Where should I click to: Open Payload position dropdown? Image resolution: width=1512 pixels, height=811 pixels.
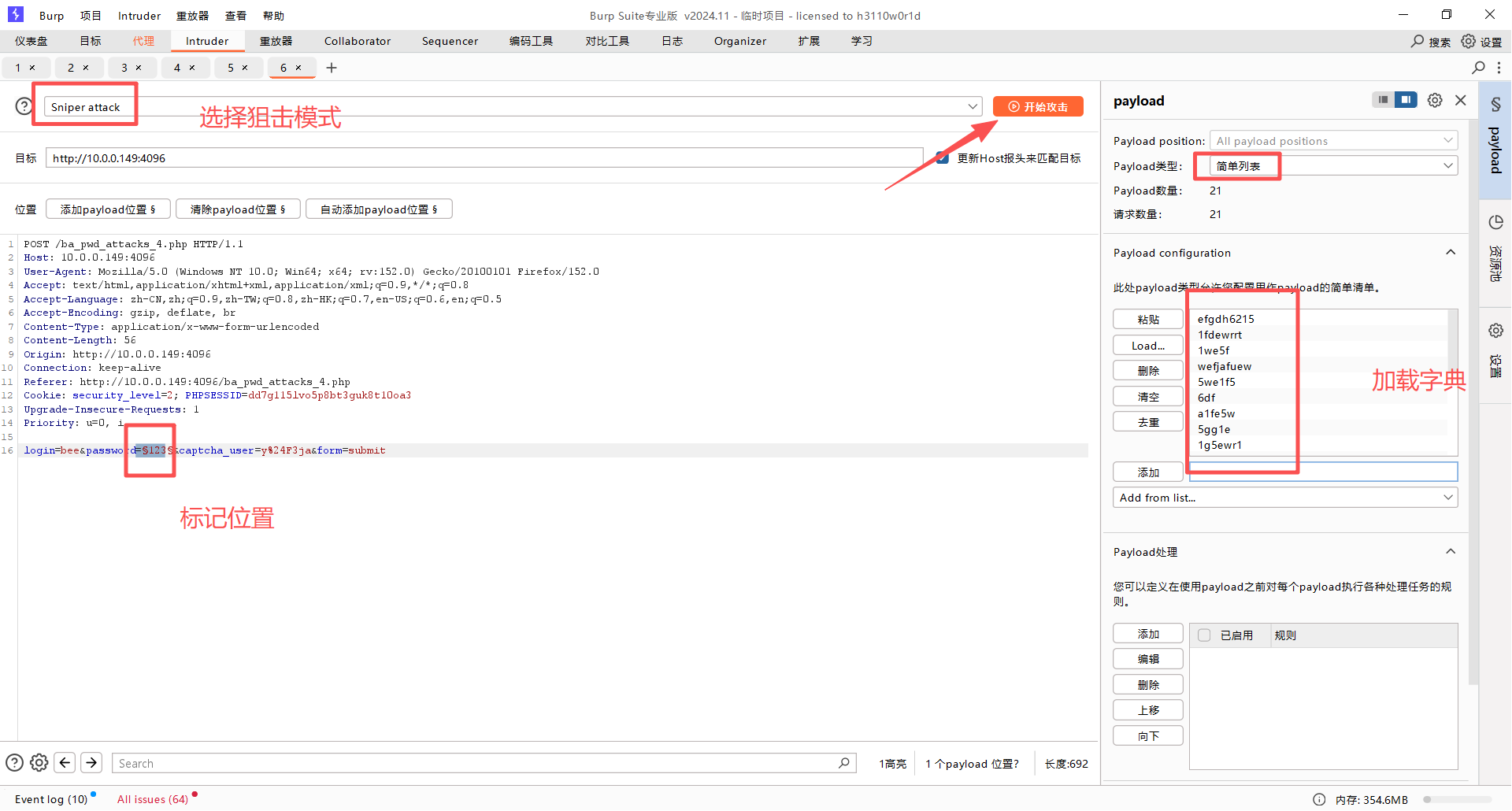tap(1334, 141)
